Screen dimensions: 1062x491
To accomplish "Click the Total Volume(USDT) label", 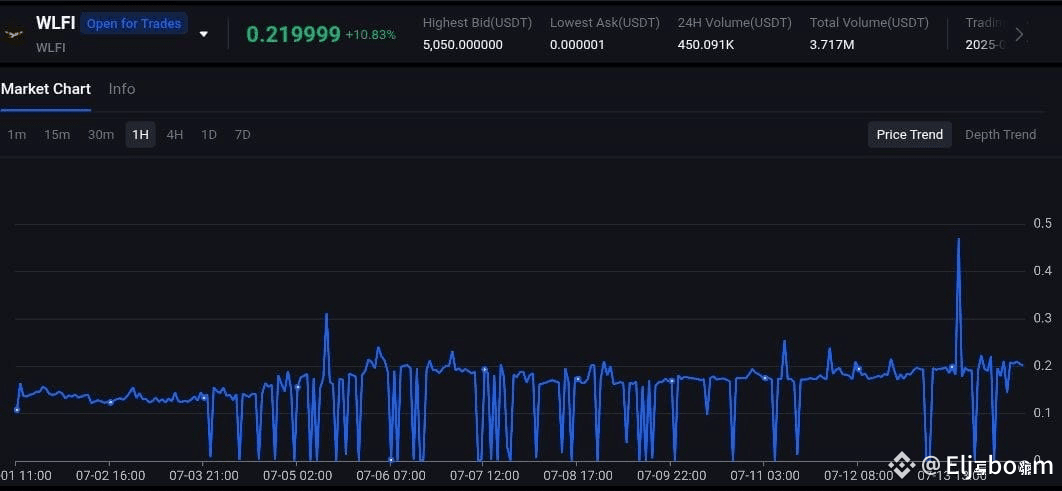I will [x=869, y=23].
